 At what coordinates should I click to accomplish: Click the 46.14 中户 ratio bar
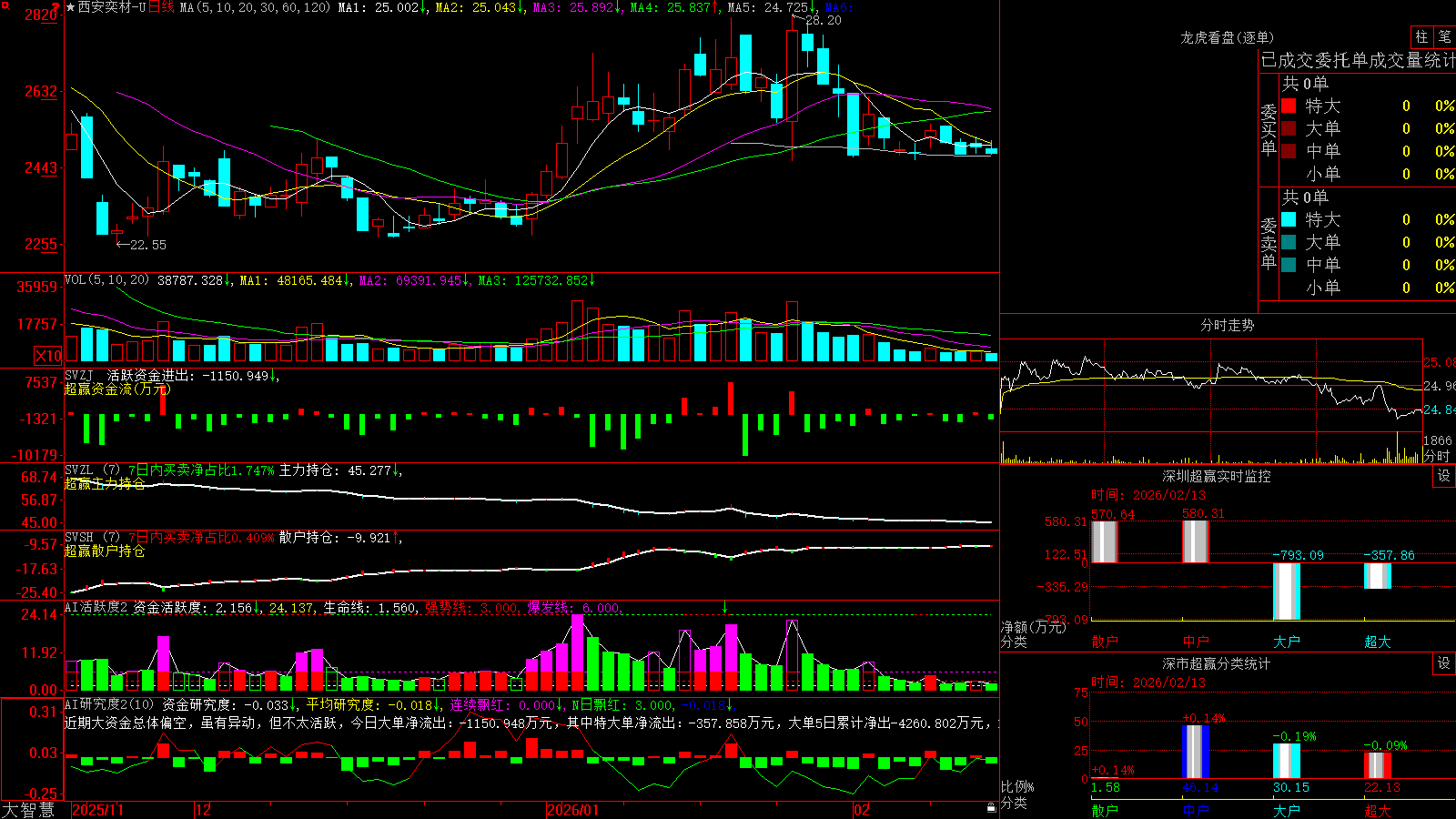pos(1196,752)
